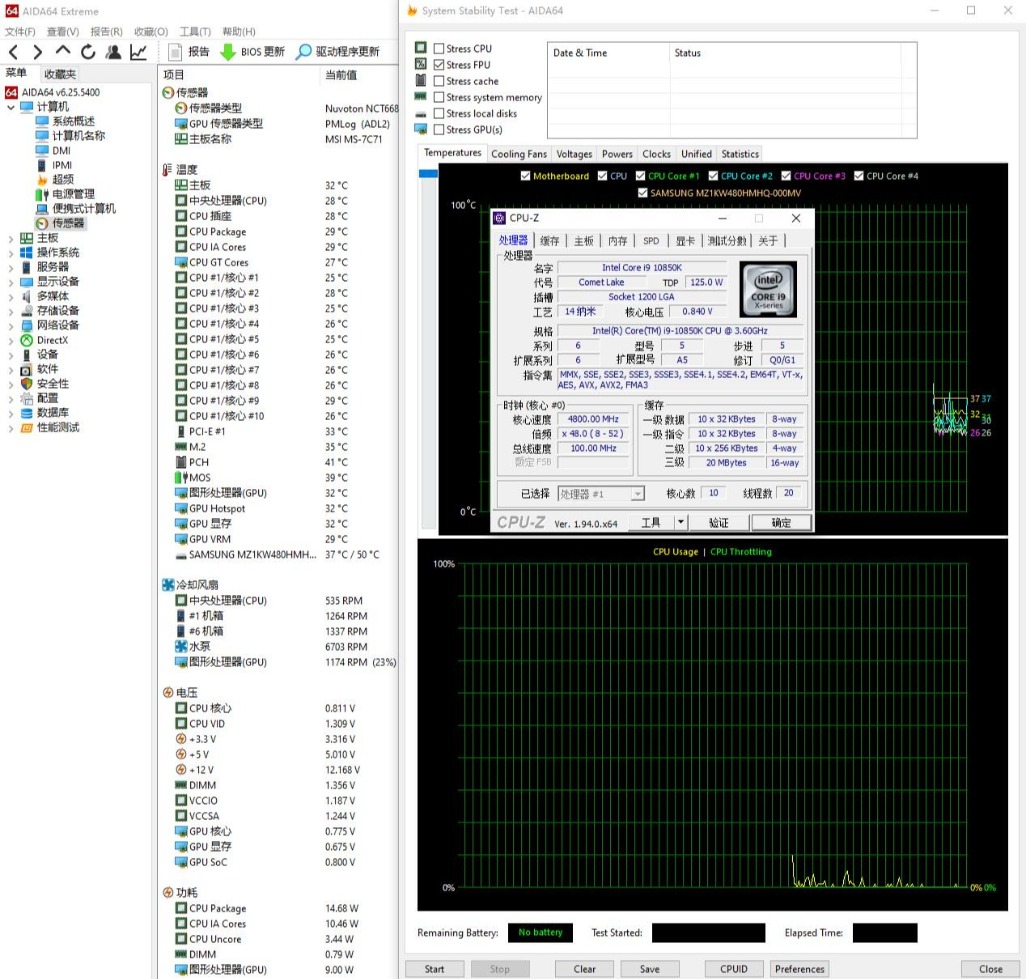Click the back navigation arrow in AIDA64

pyautogui.click(x=13, y=52)
